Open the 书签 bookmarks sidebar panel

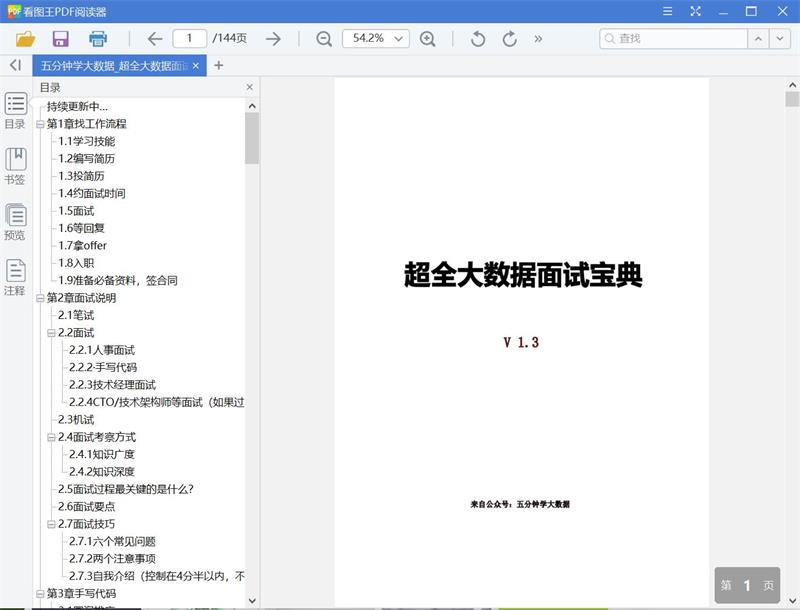click(x=15, y=166)
